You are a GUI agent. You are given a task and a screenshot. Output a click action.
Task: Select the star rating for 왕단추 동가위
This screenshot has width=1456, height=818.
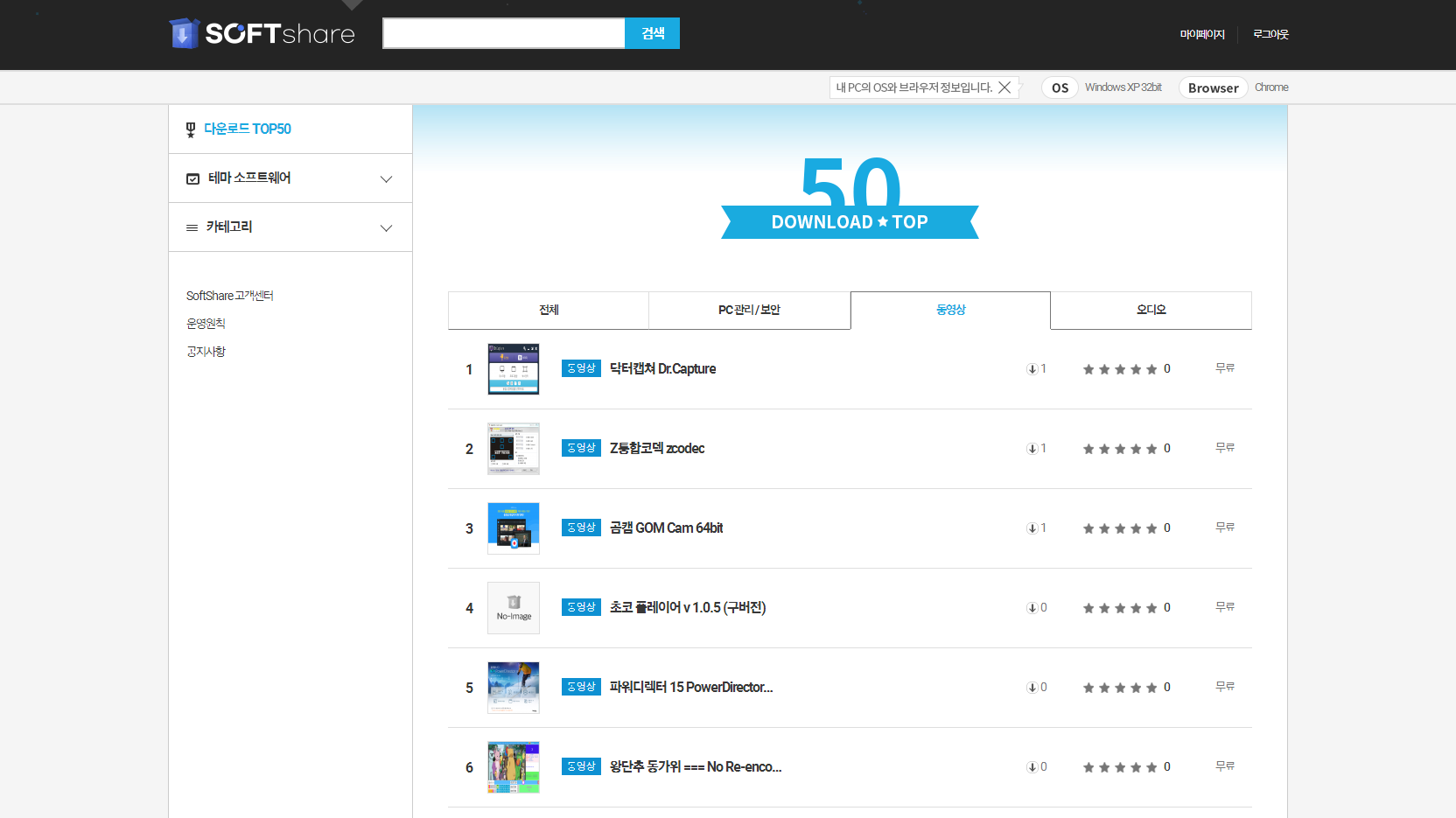pos(1120,767)
